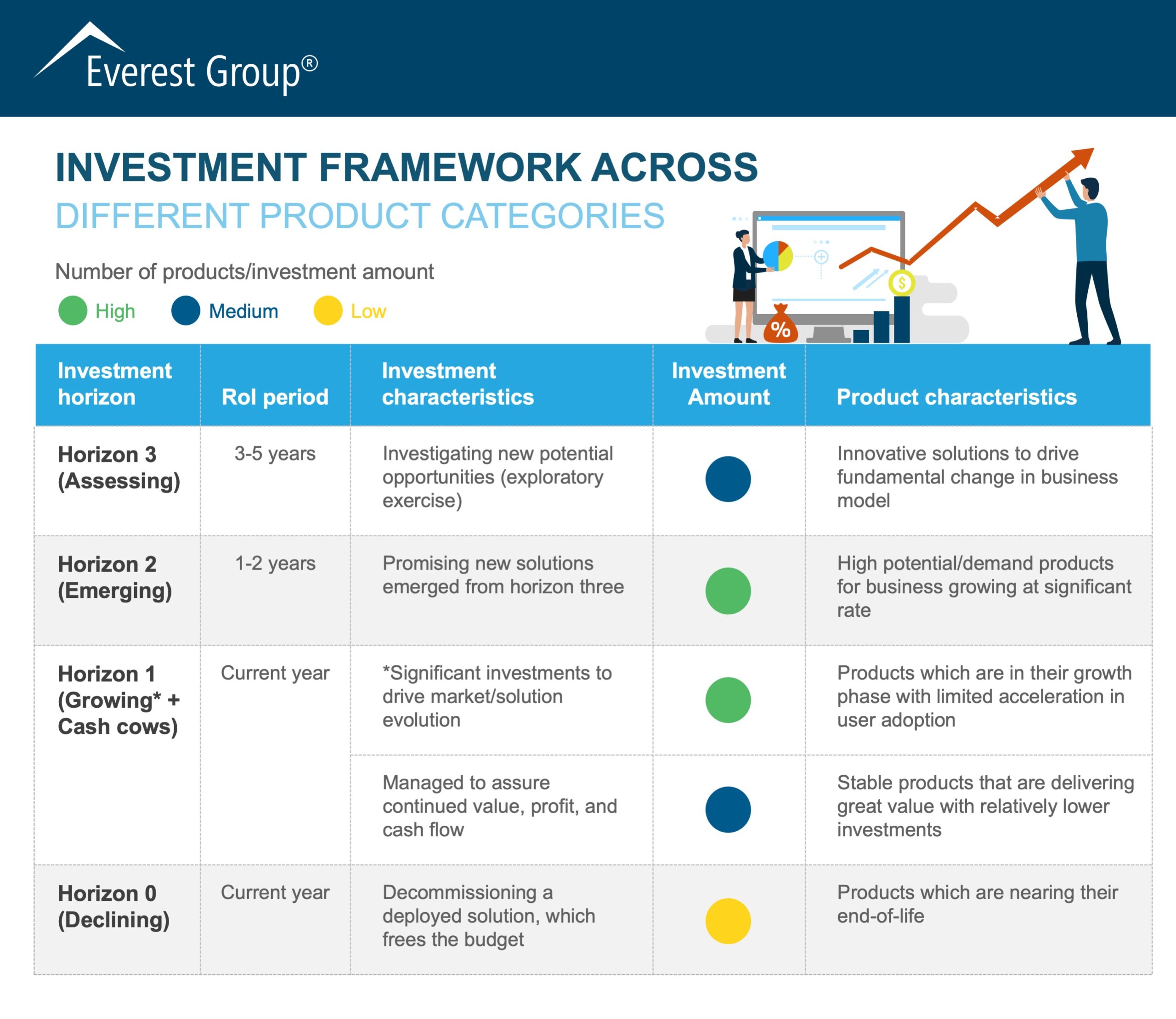Click the pie chart on the monitor
Screen dimensions: 1176x1019
tap(777, 255)
